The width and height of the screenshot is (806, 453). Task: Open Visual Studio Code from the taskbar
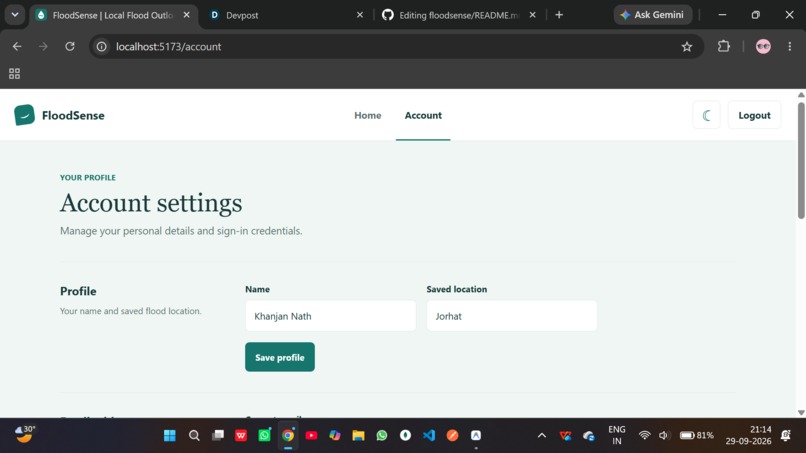[x=429, y=436]
